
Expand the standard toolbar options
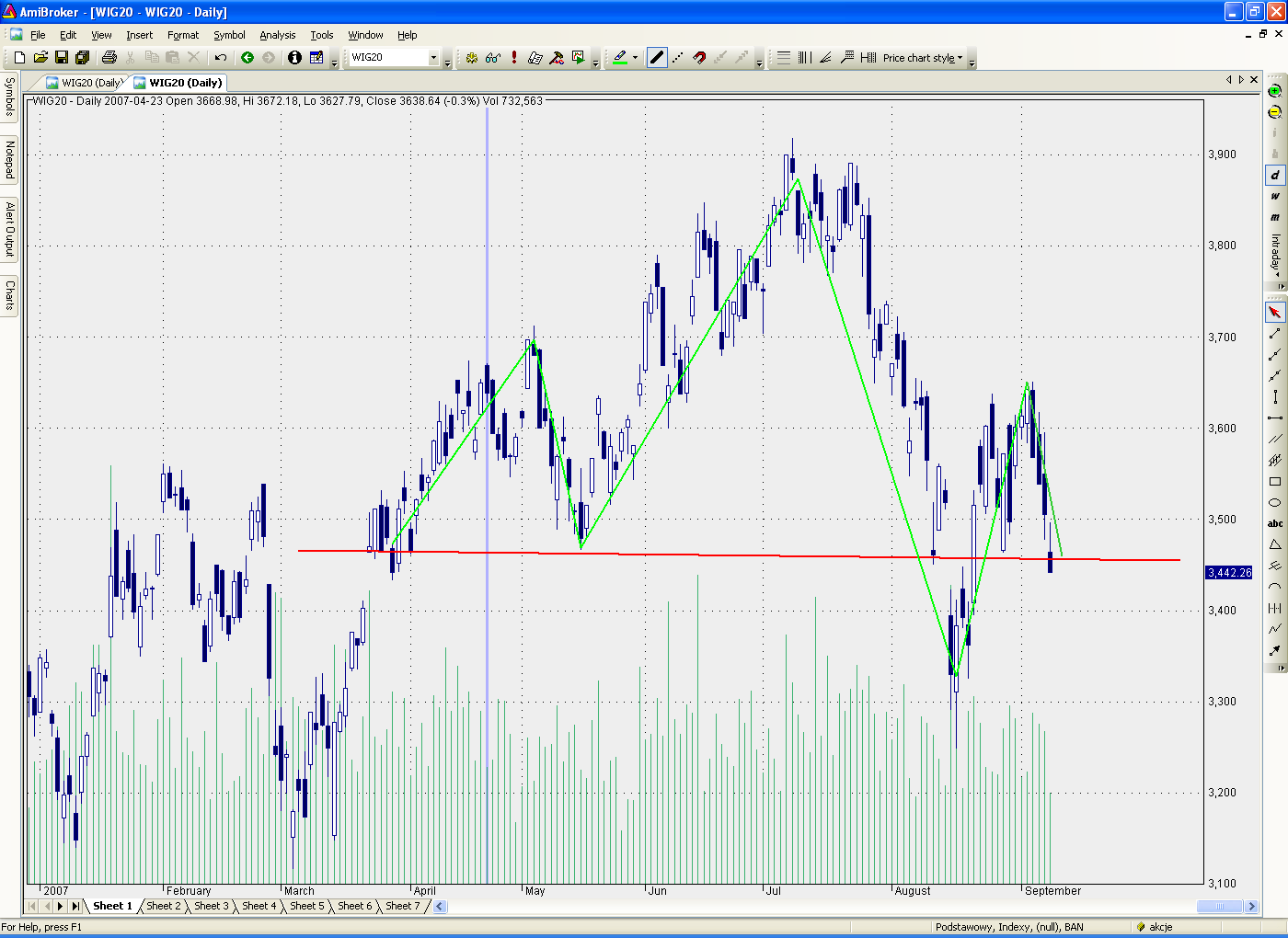click(334, 61)
